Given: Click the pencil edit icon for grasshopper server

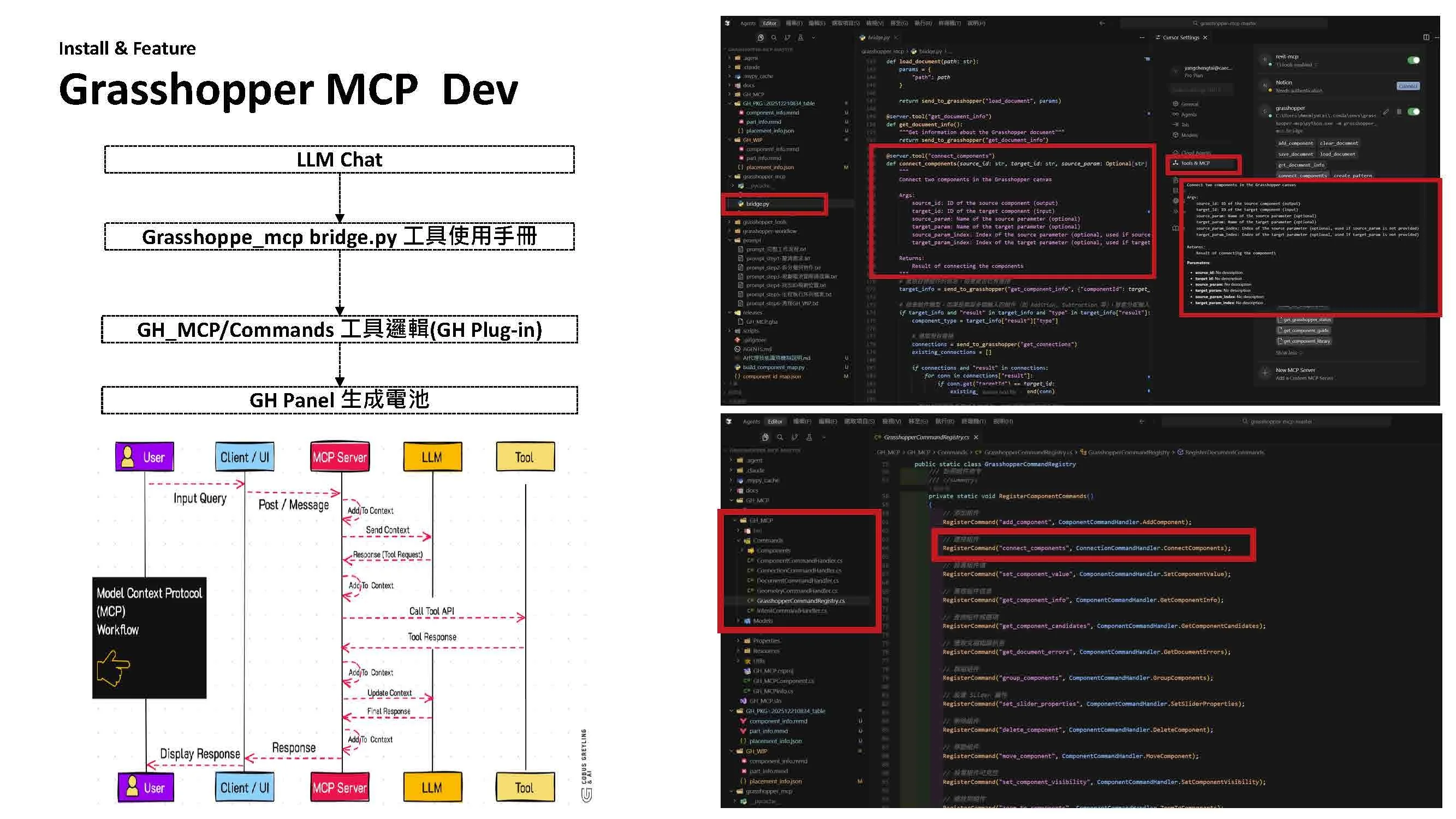Looking at the screenshot, I should 1386,112.
